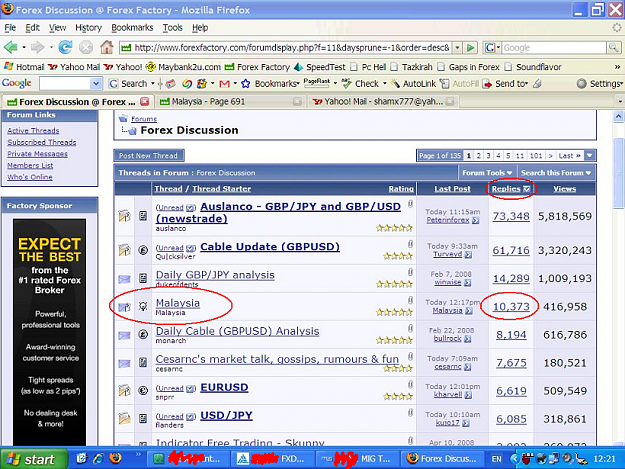Open Google toolbar Settings
The height and width of the screenshot is (469, 625).
click(x=599, y=84)
